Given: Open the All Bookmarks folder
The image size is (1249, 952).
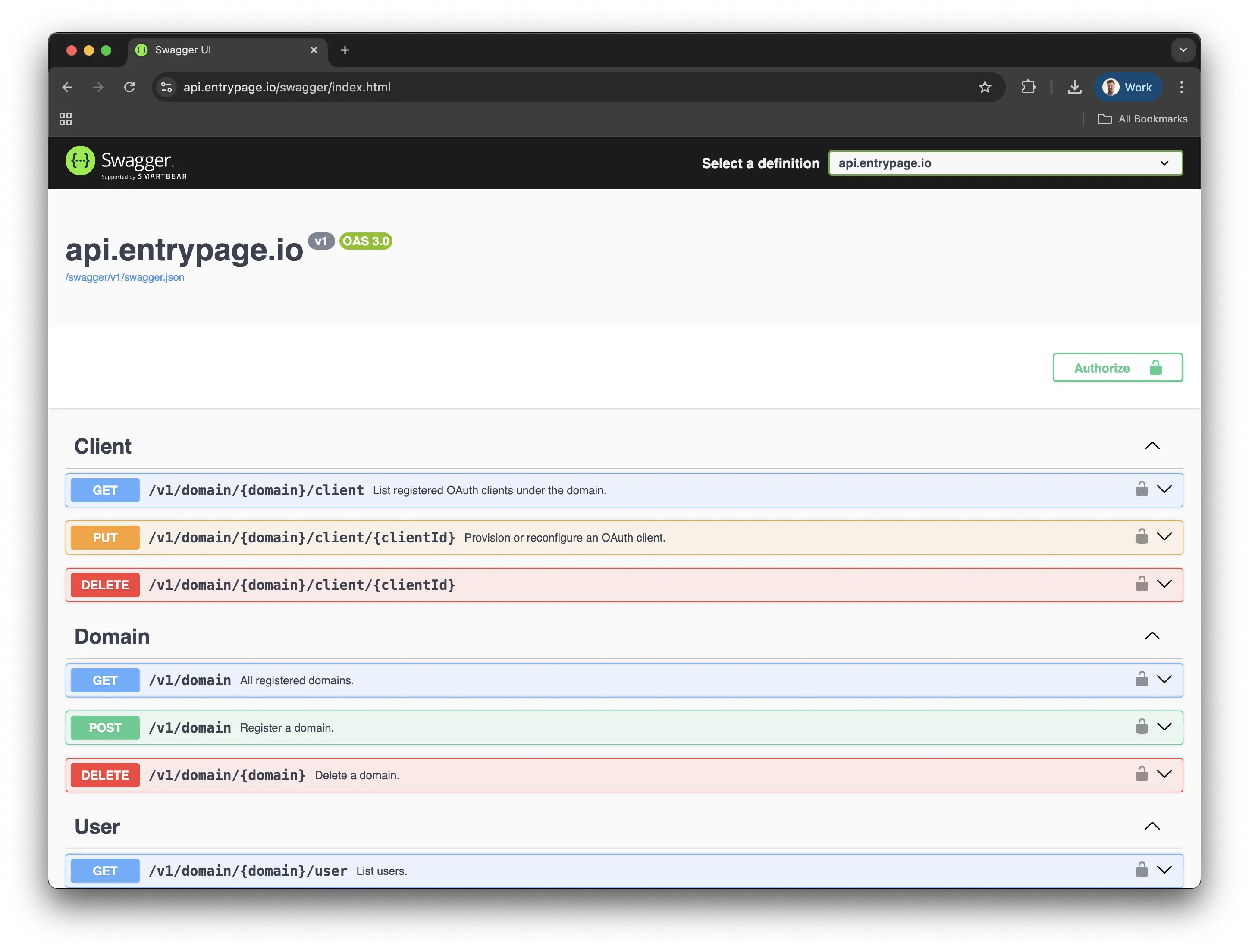Looking at the screenshot, I should click(1142, 119).
